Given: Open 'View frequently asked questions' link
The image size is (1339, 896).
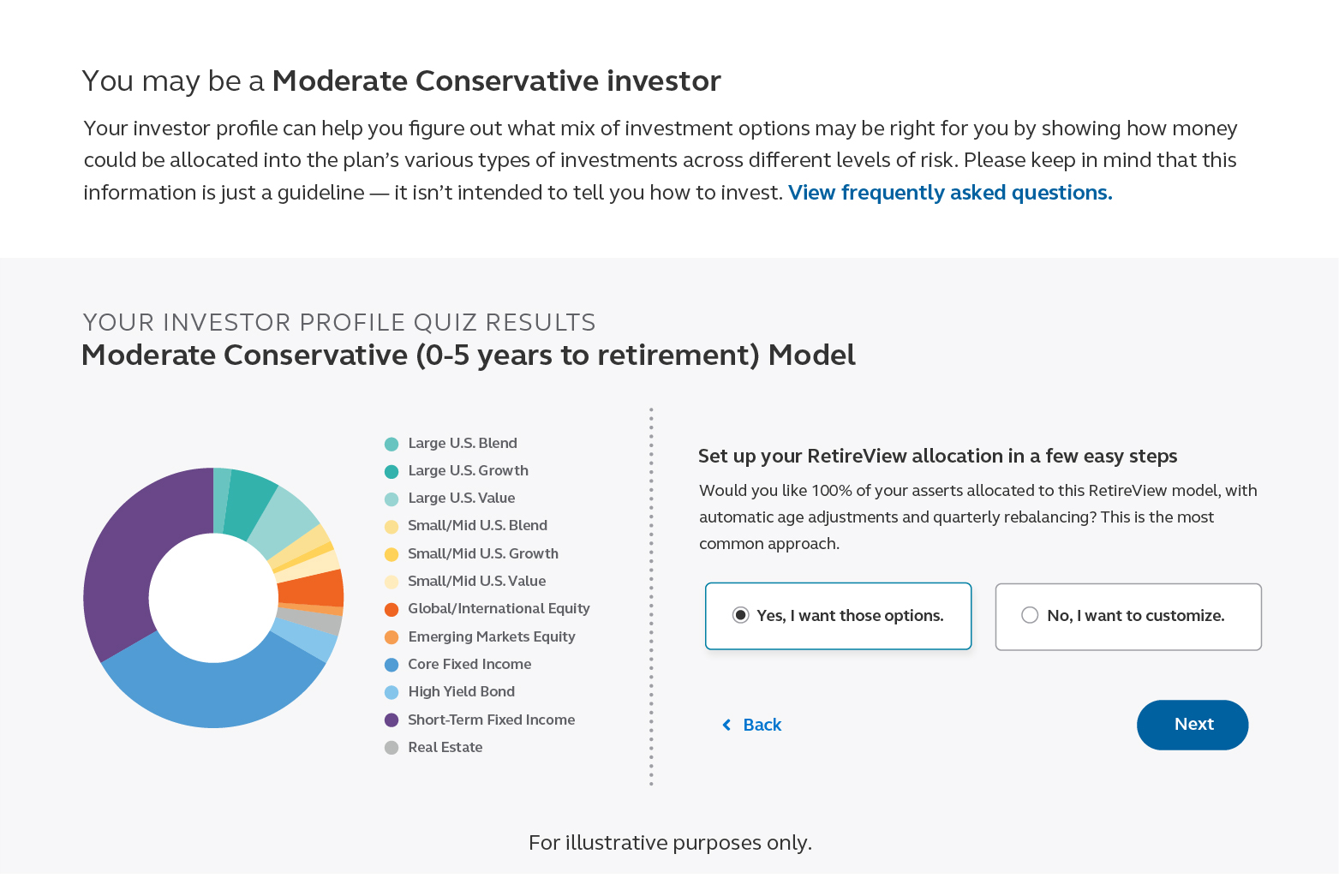Looking at the screenshot, I should [x=949, y=192].
